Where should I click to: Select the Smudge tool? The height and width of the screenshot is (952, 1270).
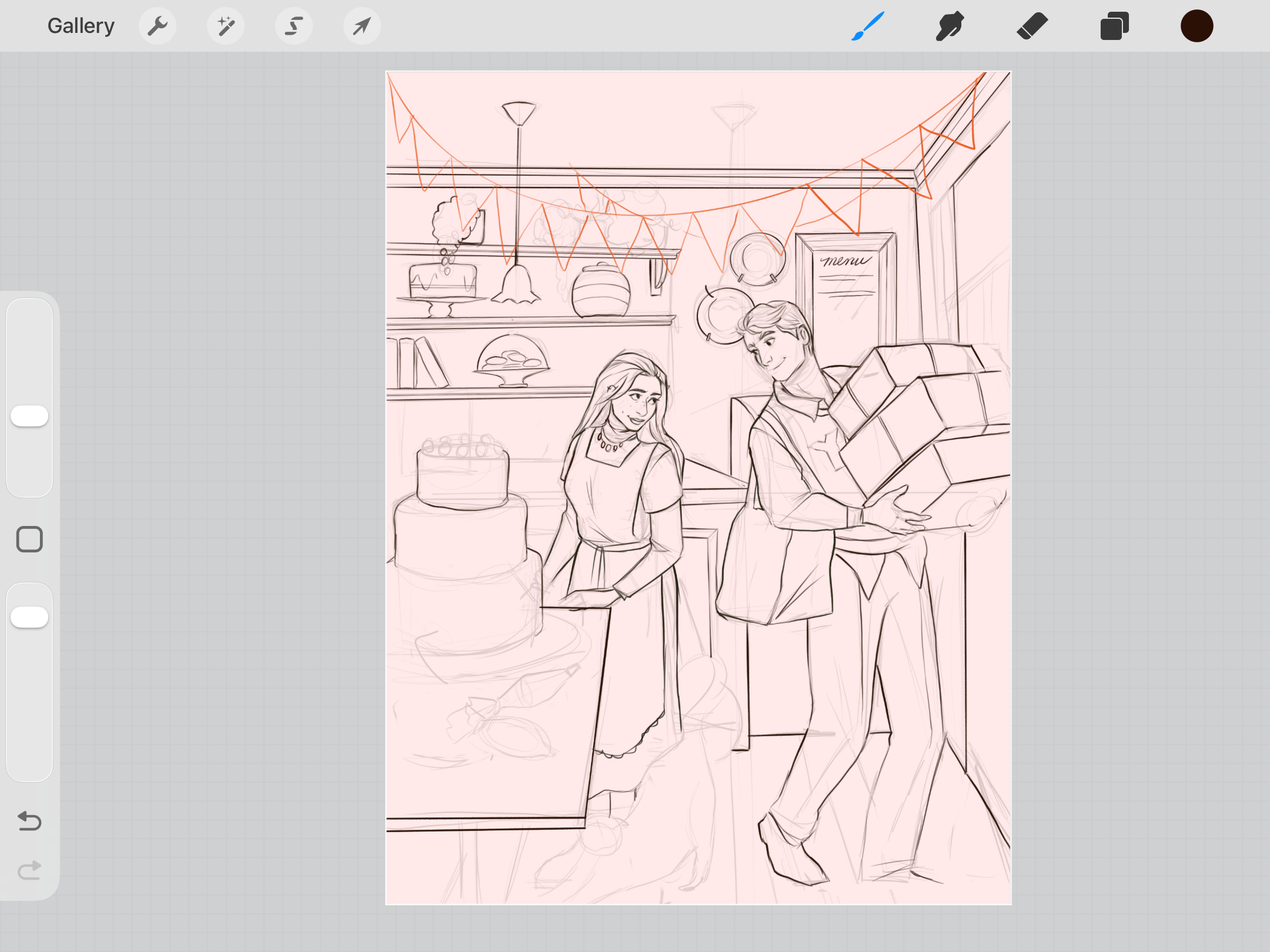pyautogui.click(x=950, y=26)
